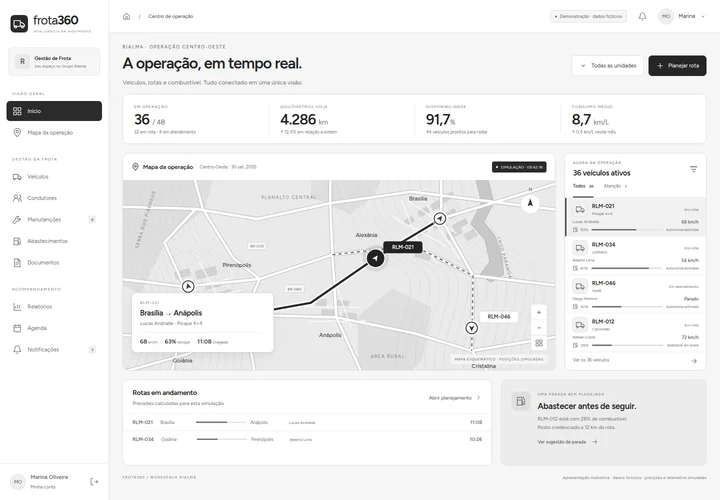Click the Agenda calendar icon
This screenshot has width=720, height=500.
click(17, 328)
